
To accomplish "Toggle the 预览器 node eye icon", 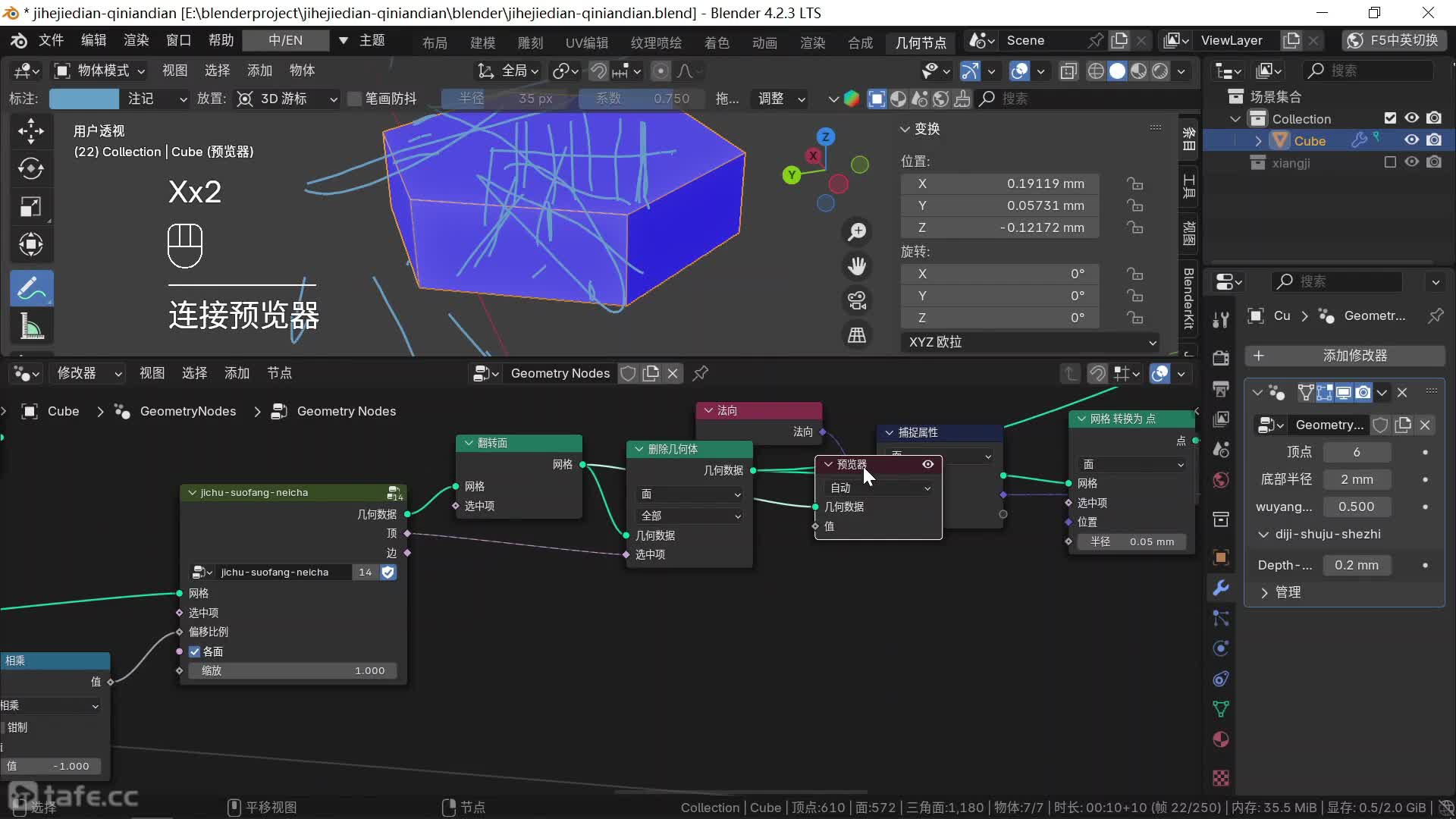I will [x=927, y=464].
